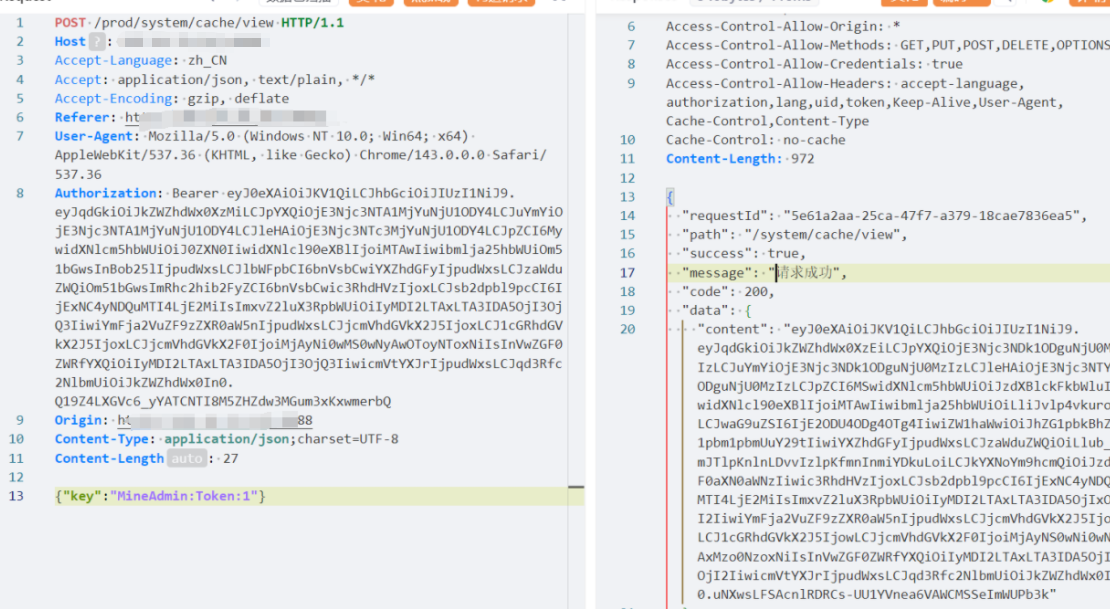The height and width of the screenshot is (609, 1110).
Task: Select the User-Agent header name
Action: [x=94, y=136]
